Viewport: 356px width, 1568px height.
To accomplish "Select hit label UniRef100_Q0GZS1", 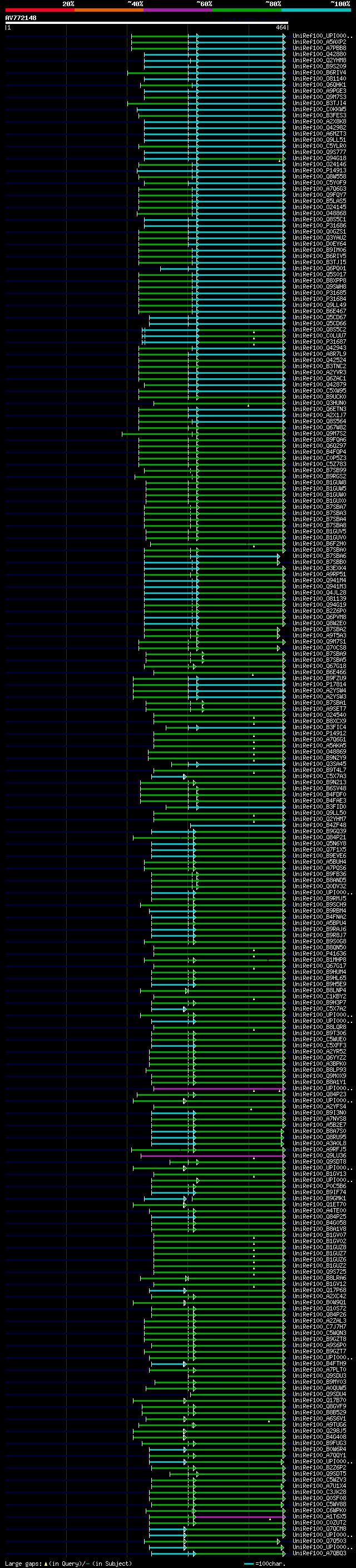I will (x=319, y=231).
